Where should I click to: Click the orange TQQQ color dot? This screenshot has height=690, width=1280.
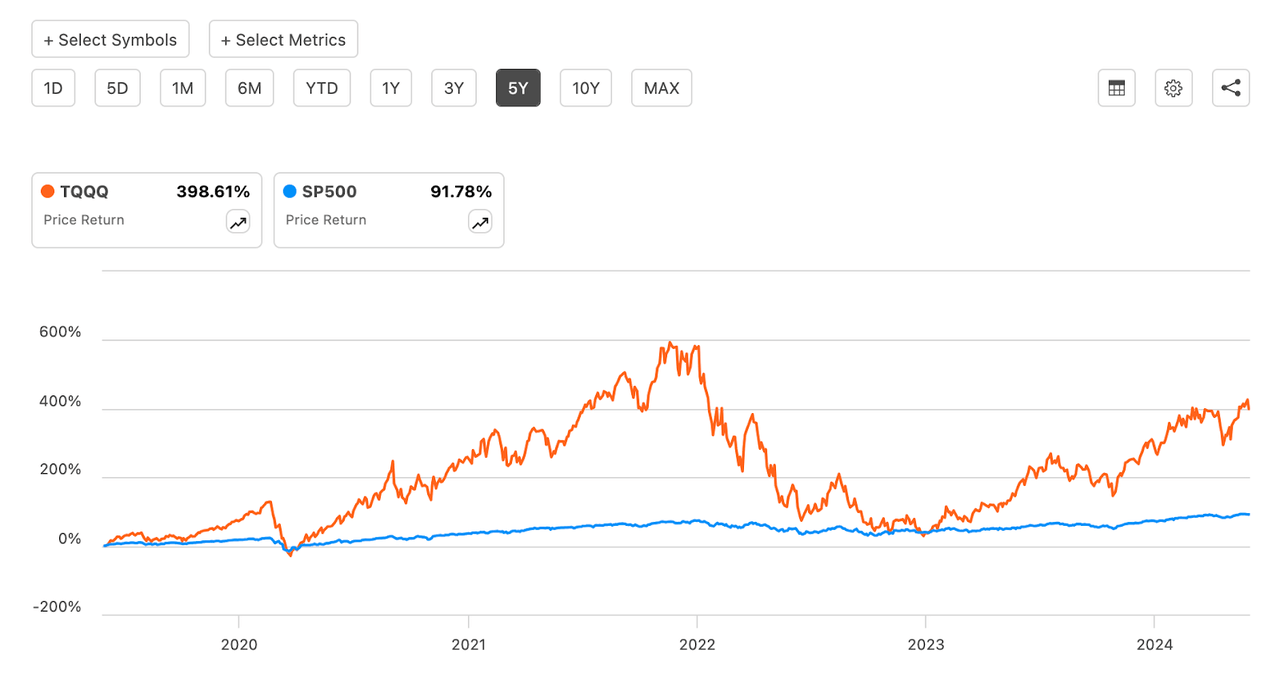(47, 191)
